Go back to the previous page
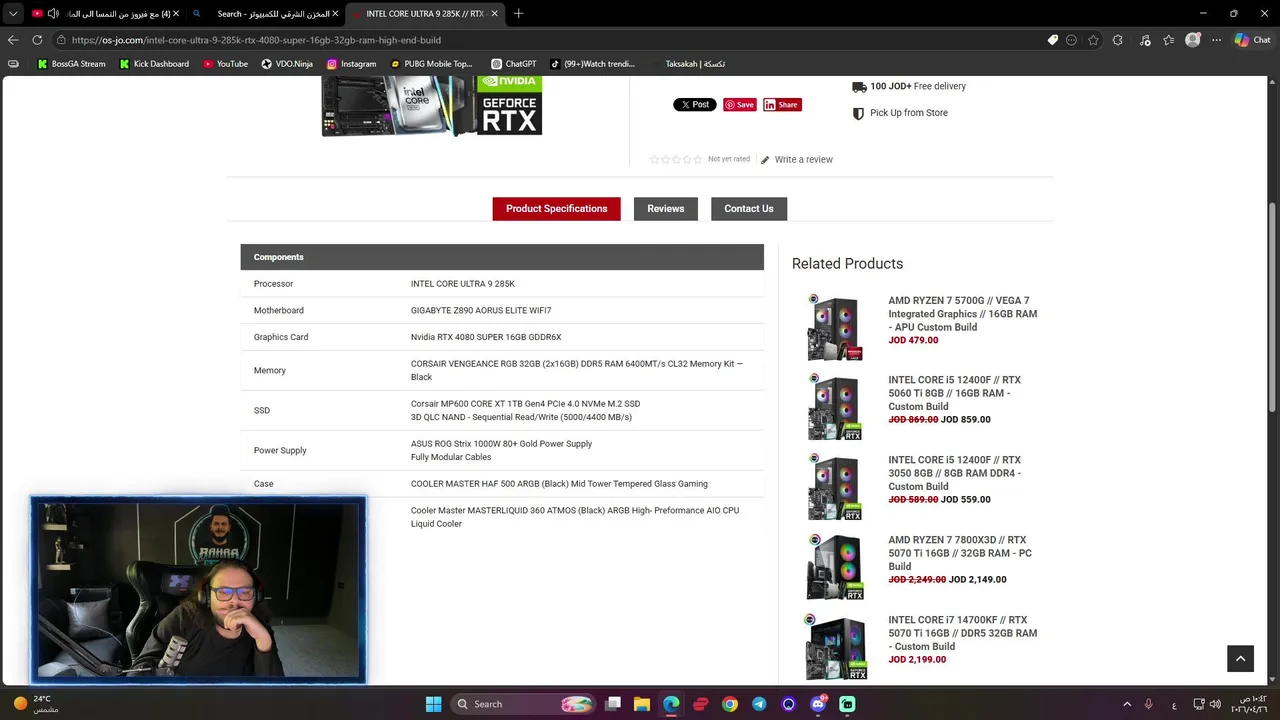 pyautogui.click(x=13, y=40)
